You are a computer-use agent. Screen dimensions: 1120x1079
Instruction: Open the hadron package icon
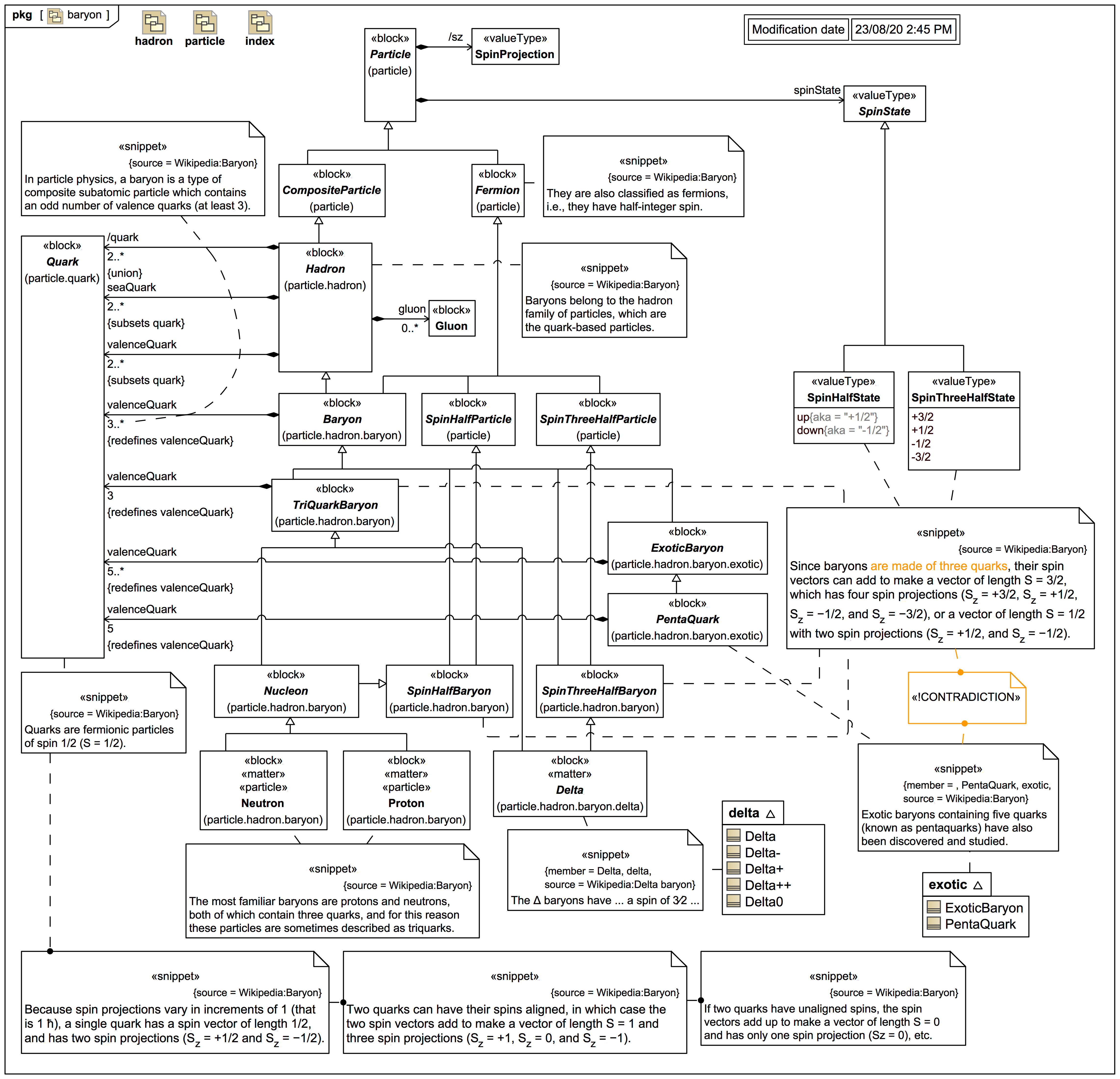154,23
